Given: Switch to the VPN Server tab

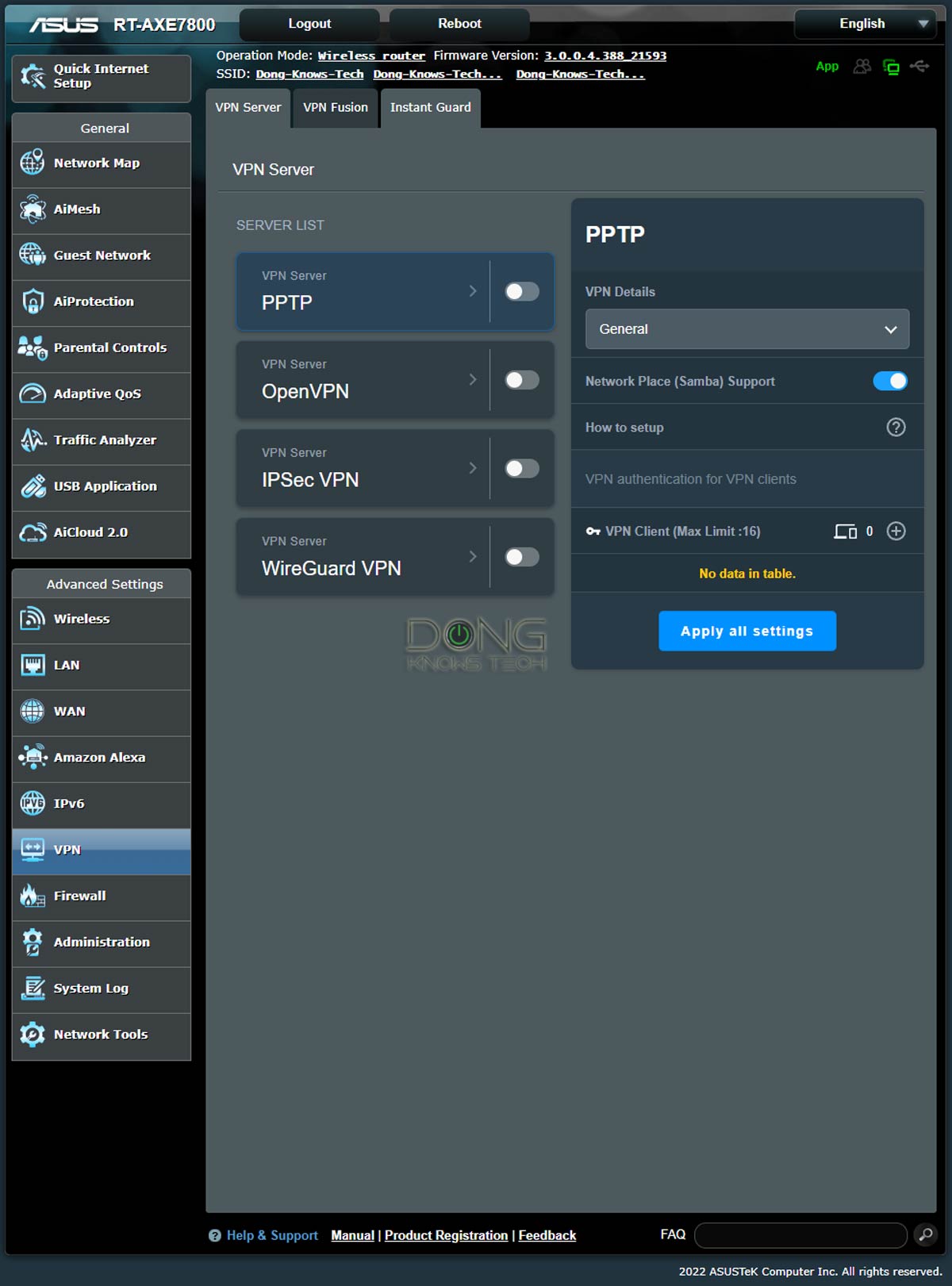Looking at the screenshot, I should pyautogui.click(x=248, y=108).
